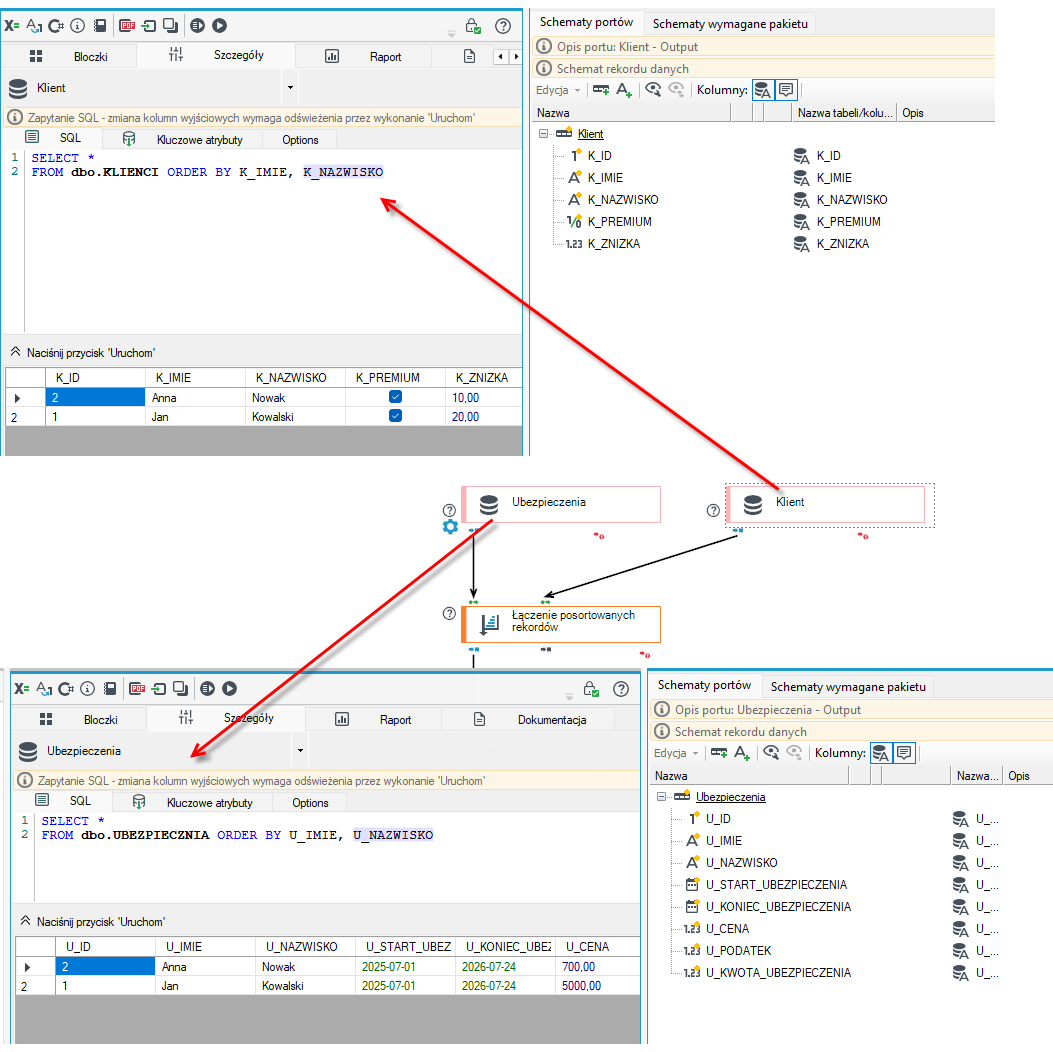This screenshot has width=1053, height=1052.
Task: Open help from the Klient panel toolbar question mark
Action: pyautogui.click(x=502, y=26)
